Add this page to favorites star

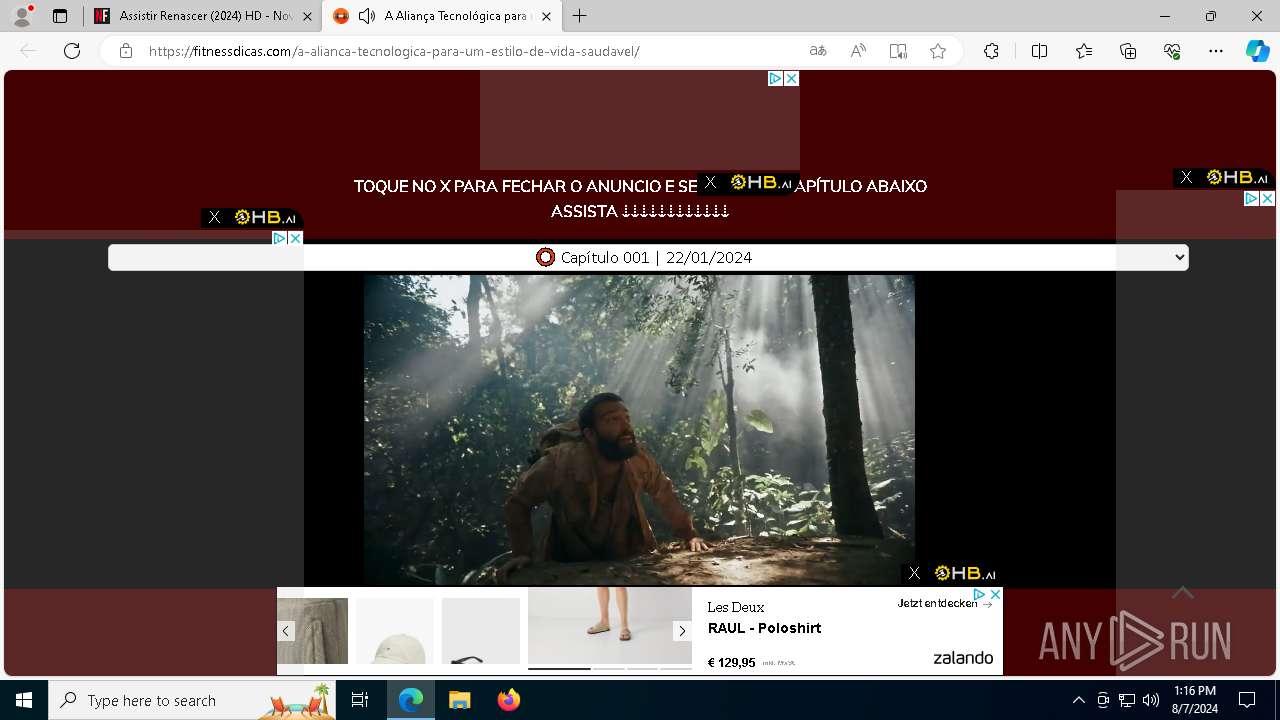[938, 51]
